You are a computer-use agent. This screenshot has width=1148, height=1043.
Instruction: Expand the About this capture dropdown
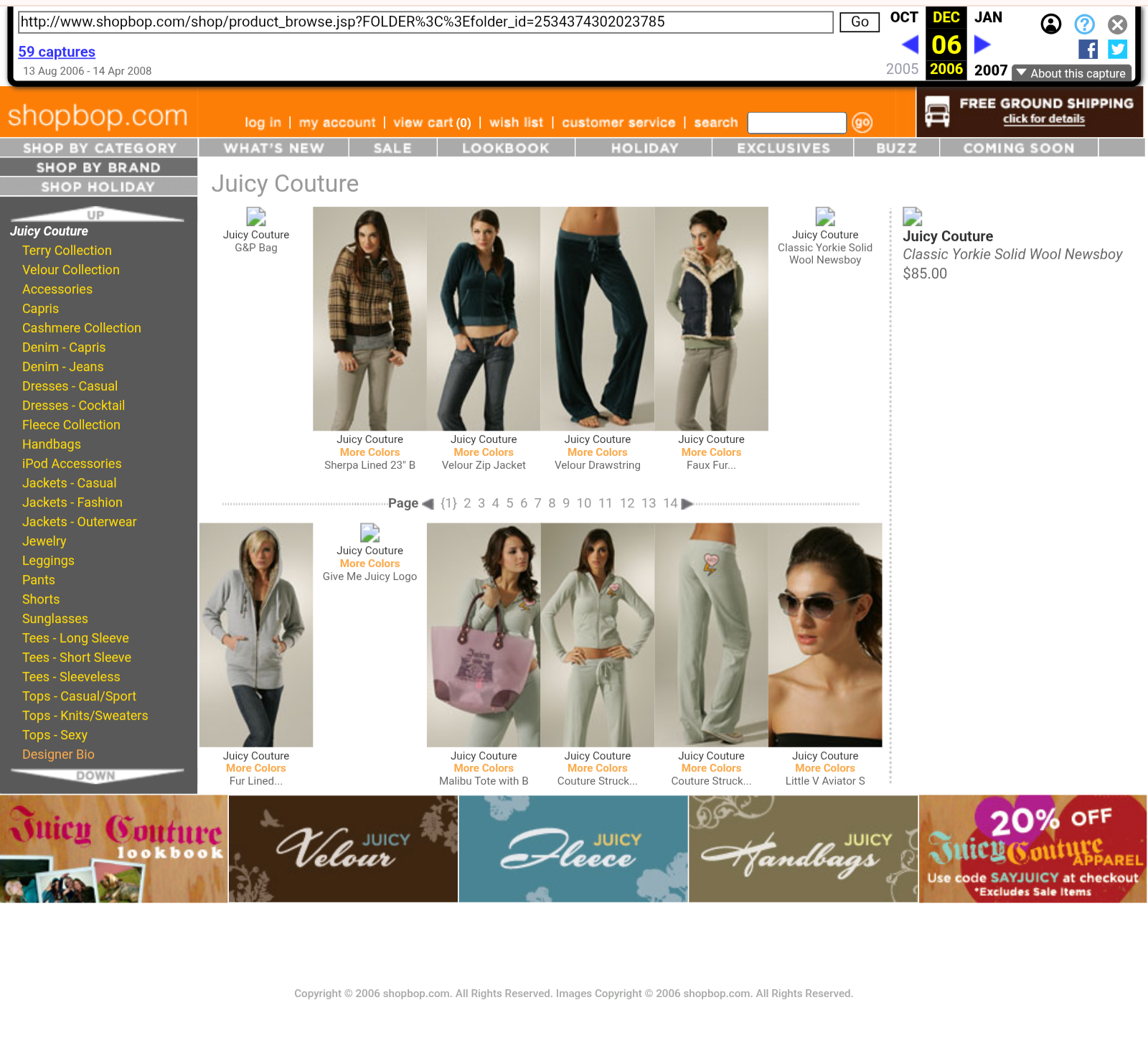(x=1071, y=73)
